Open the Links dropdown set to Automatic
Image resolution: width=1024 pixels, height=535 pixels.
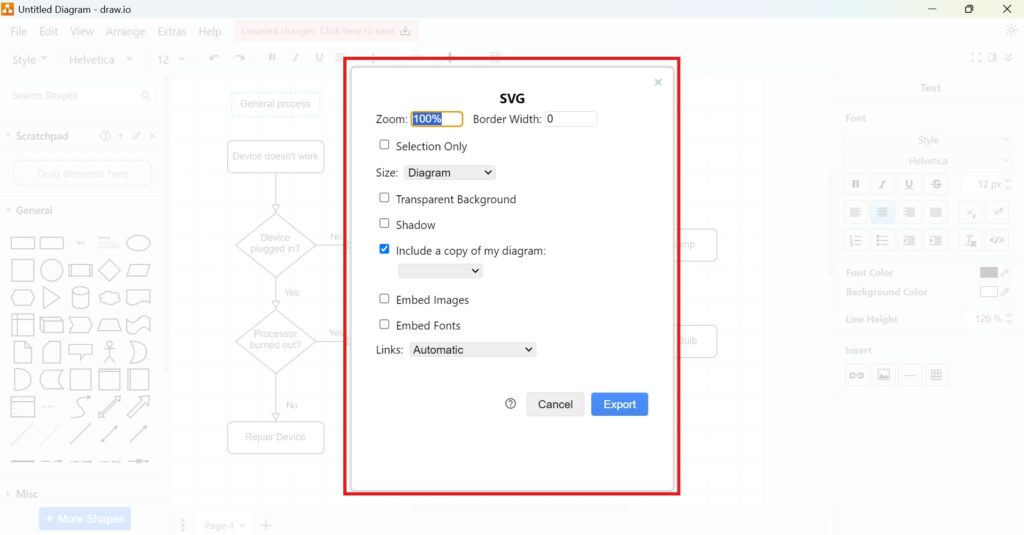coord(473,350)
